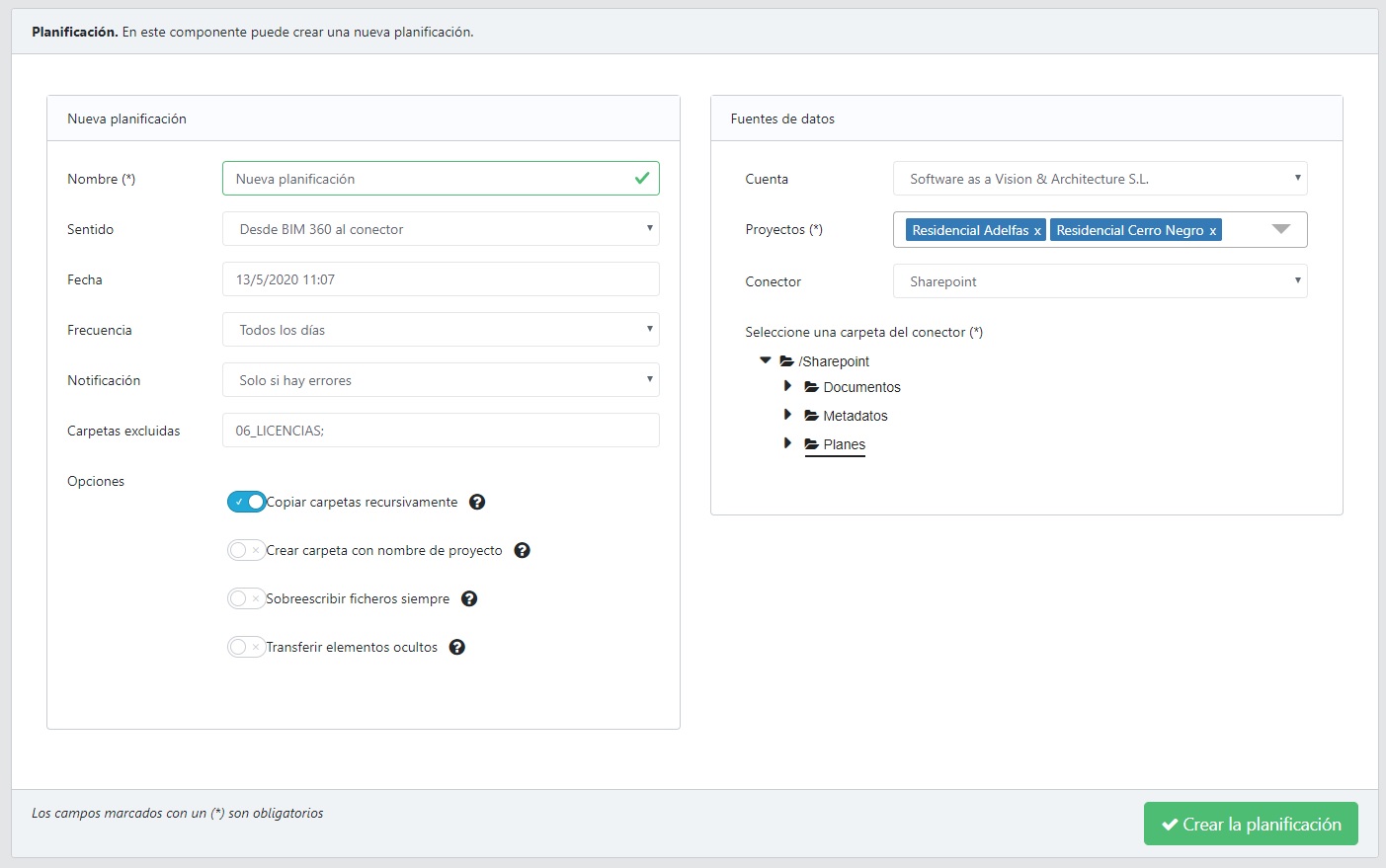This screenshot has width=1386, height=868.
Task: Select the Planes folder in tree
Action: point(844,444)
